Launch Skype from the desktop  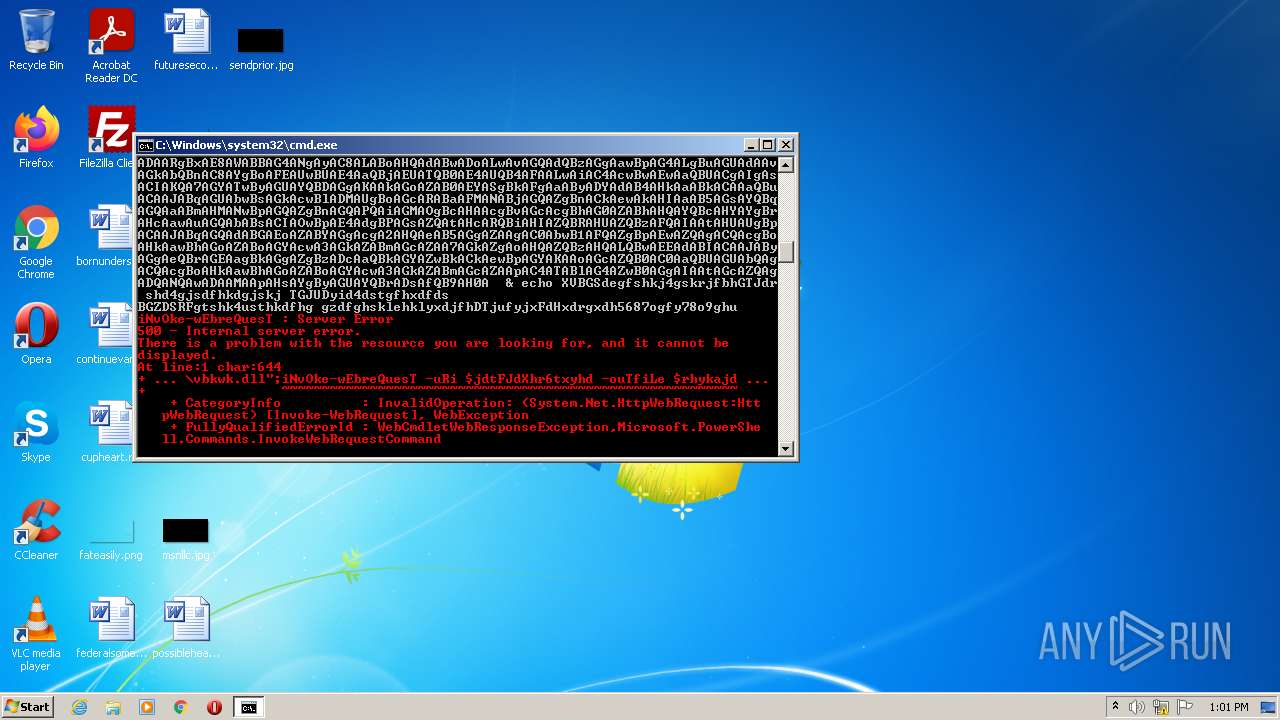[36, 432]
